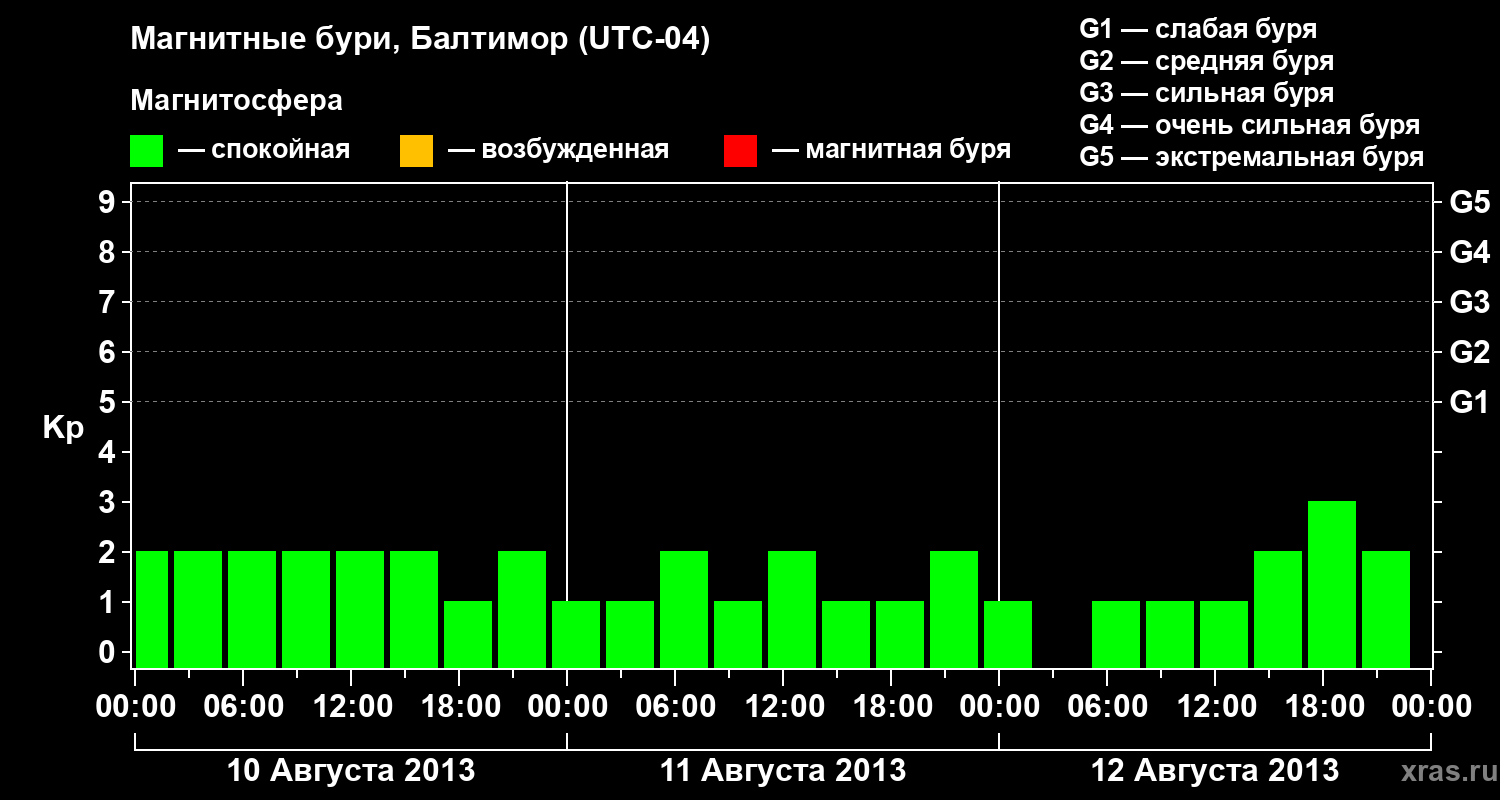The width and height of the screenshot is (1500, 800).
Task: Click the G5 label on right axis
Action: tap(1470, 202)
